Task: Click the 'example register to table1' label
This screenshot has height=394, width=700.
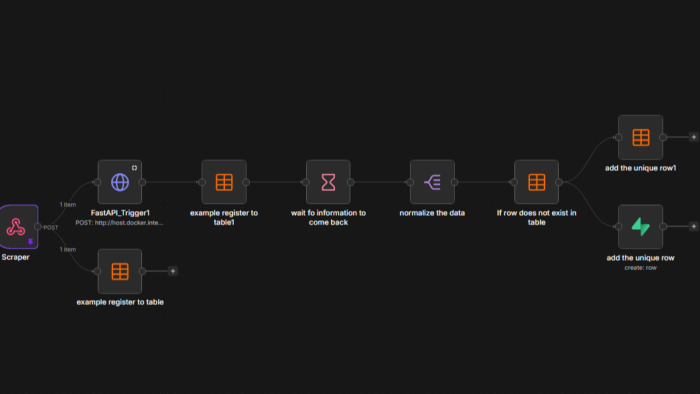Action: coord(224,217)
